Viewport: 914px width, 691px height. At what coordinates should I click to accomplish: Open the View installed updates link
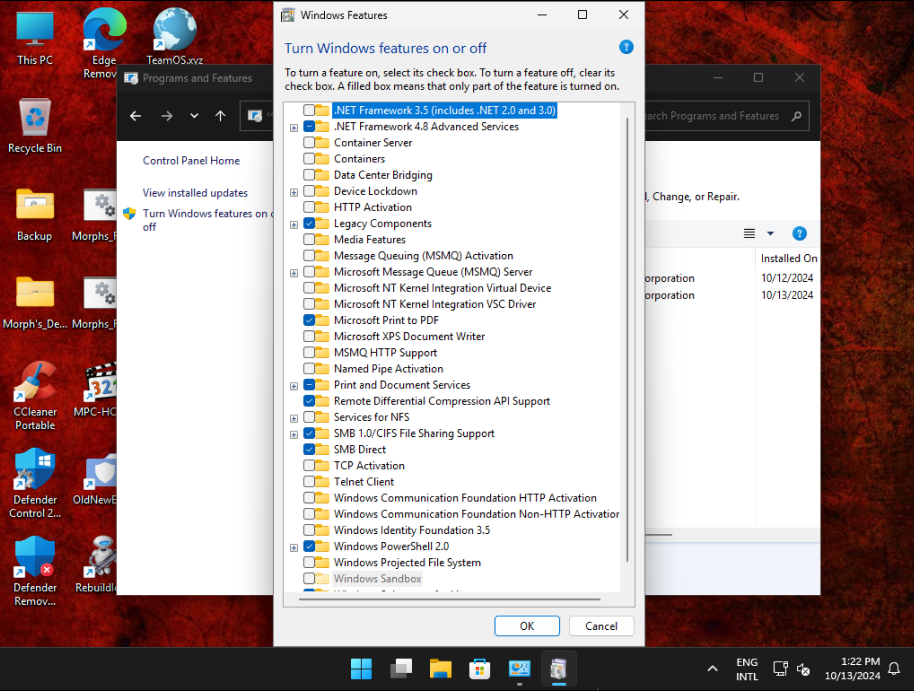(x=195, y=193)
